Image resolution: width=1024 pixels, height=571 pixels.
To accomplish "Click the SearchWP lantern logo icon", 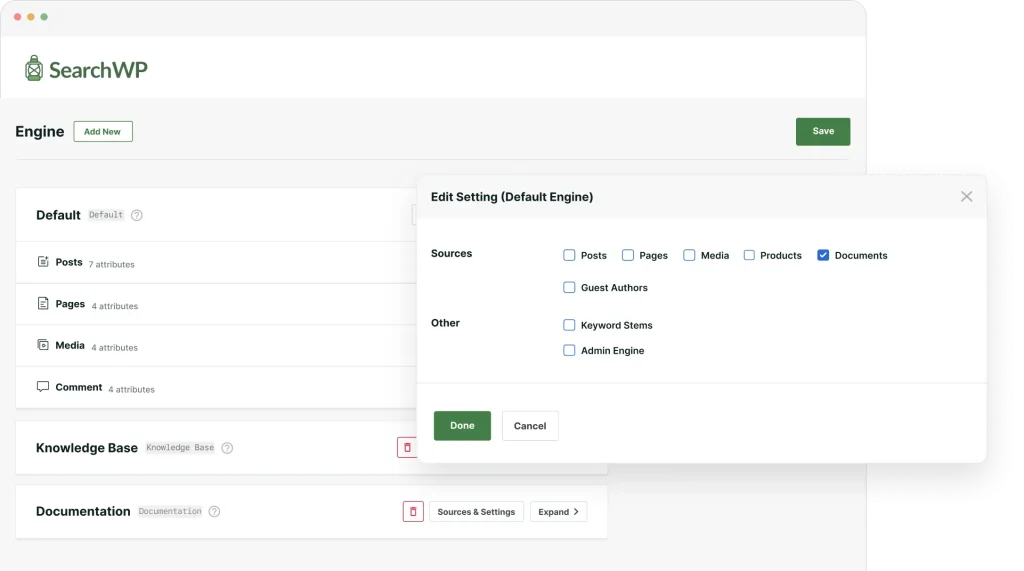I will [34, 69].
